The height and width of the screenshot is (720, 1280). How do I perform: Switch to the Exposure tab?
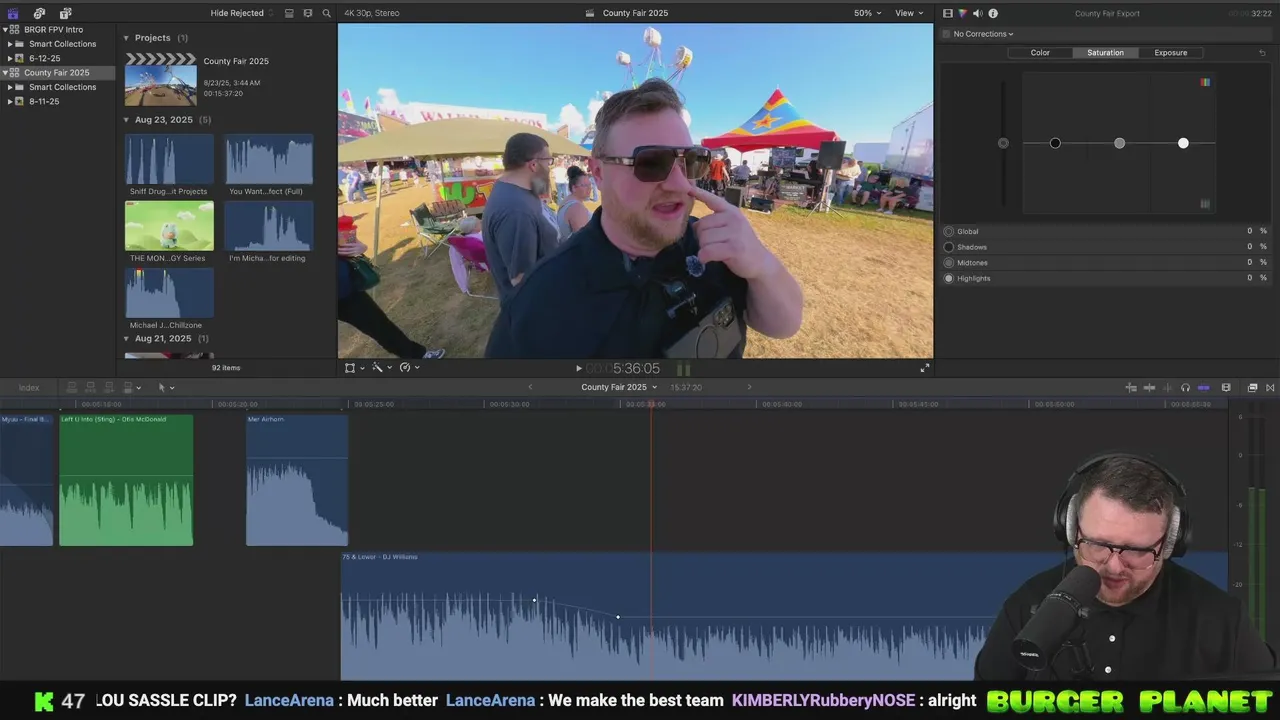[x=1170, y=52]
